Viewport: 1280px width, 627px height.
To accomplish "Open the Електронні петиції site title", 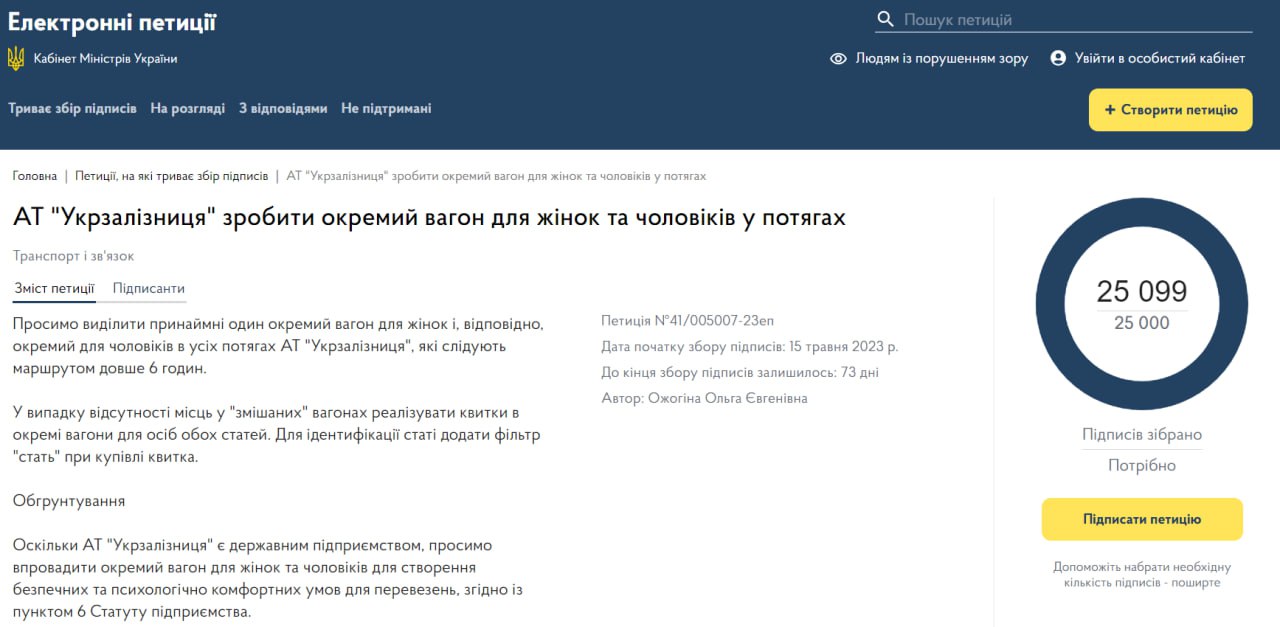I will (x=112, y=22).
